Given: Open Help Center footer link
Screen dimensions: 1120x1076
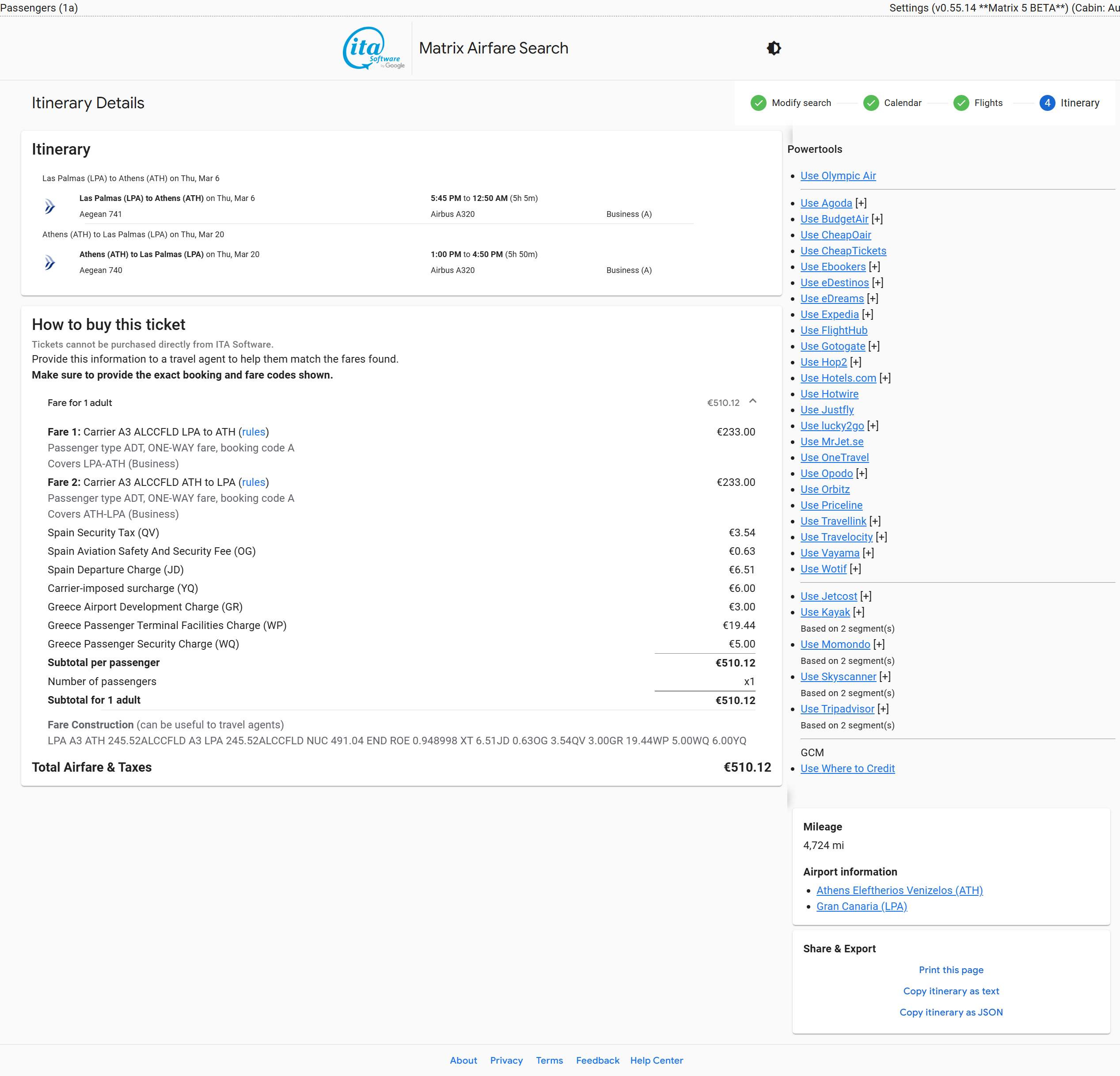Looking at the screenshot, I should pyautogui.click(x=656, y=1061).
